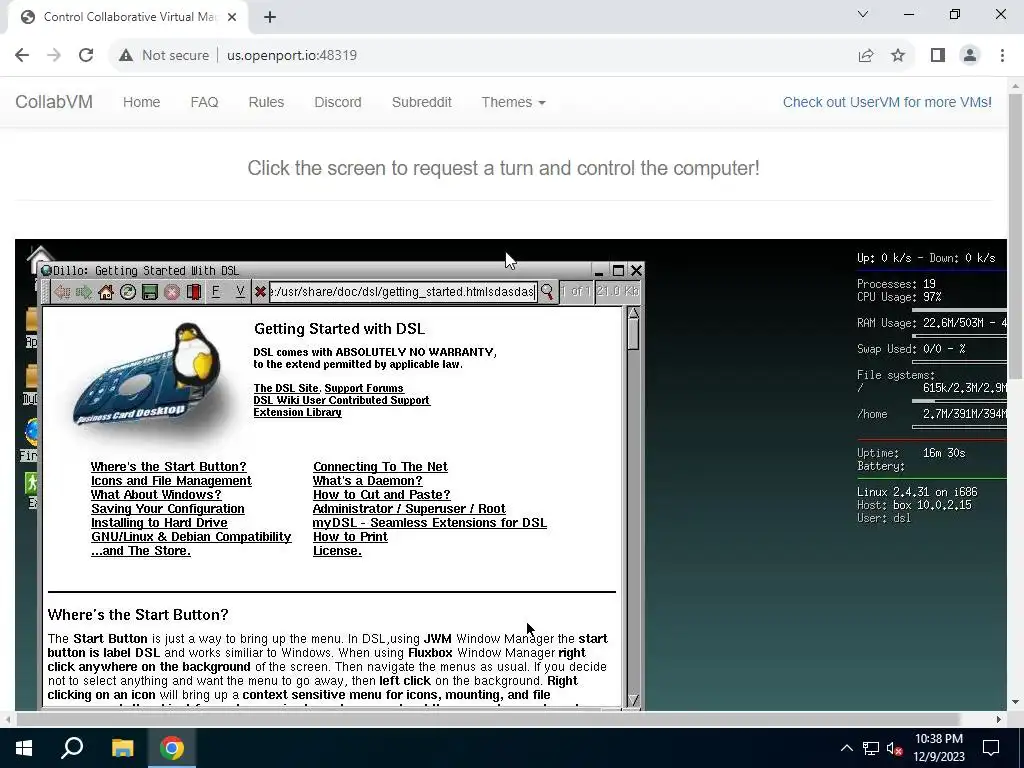This screenshot has width=1024, height=768.
Task: Follow How to Cut and Paste? link
Action: pos(381,495)
